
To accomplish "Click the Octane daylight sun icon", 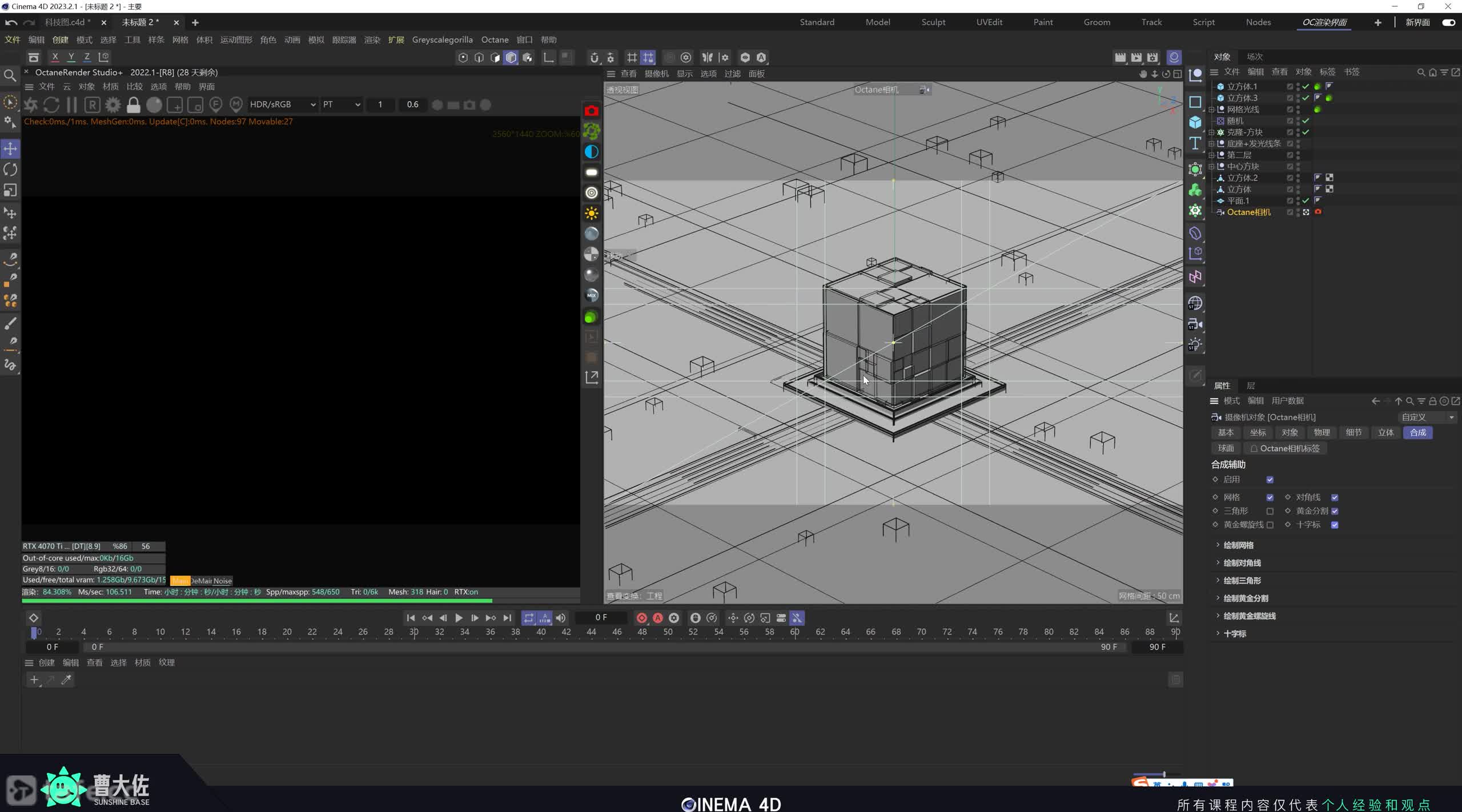I will pyautogui.click(x=592, y=214).
